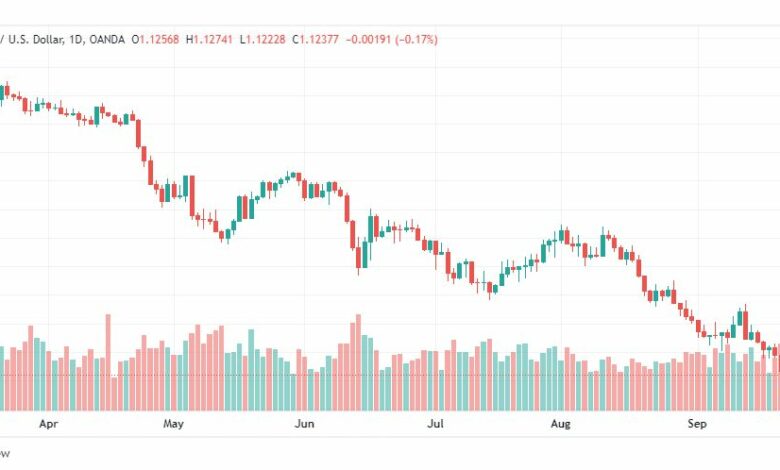
Task: Click the tall teal volume bar in mid-May
Action: pyautogui.click(x=251, y=370)
